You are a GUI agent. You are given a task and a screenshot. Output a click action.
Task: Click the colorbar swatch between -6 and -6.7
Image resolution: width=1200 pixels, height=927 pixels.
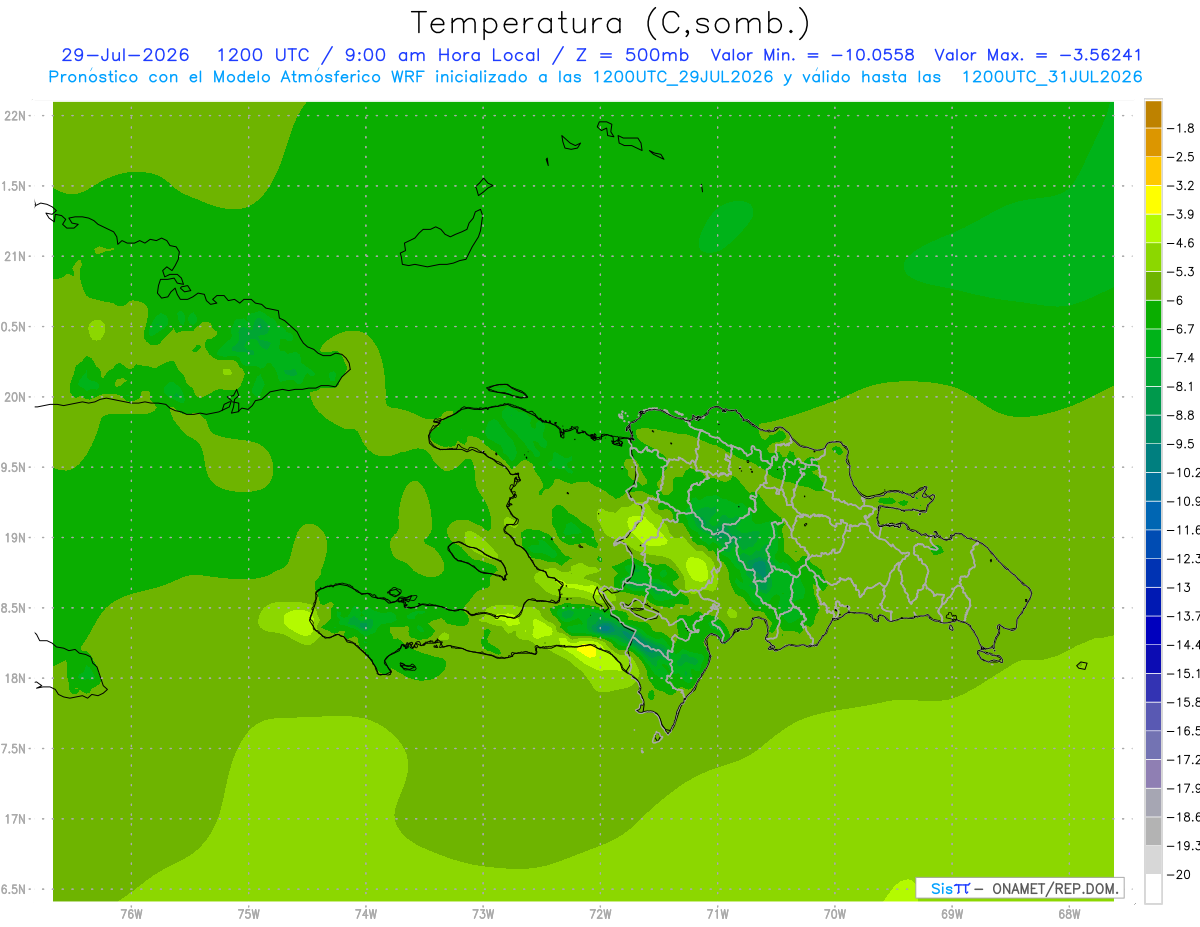click(1153, 315)
